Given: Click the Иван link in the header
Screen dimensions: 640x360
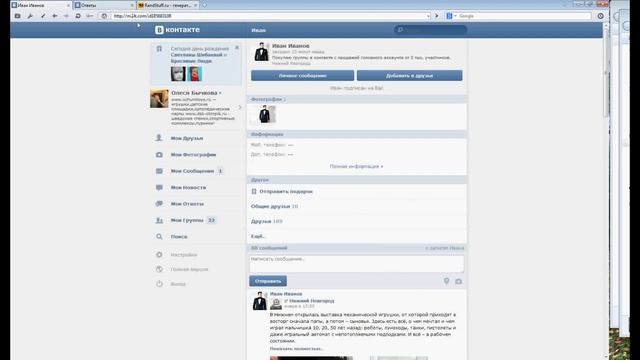Looking at the screenshot, I should pyautogui.click(x=258, y=30).
